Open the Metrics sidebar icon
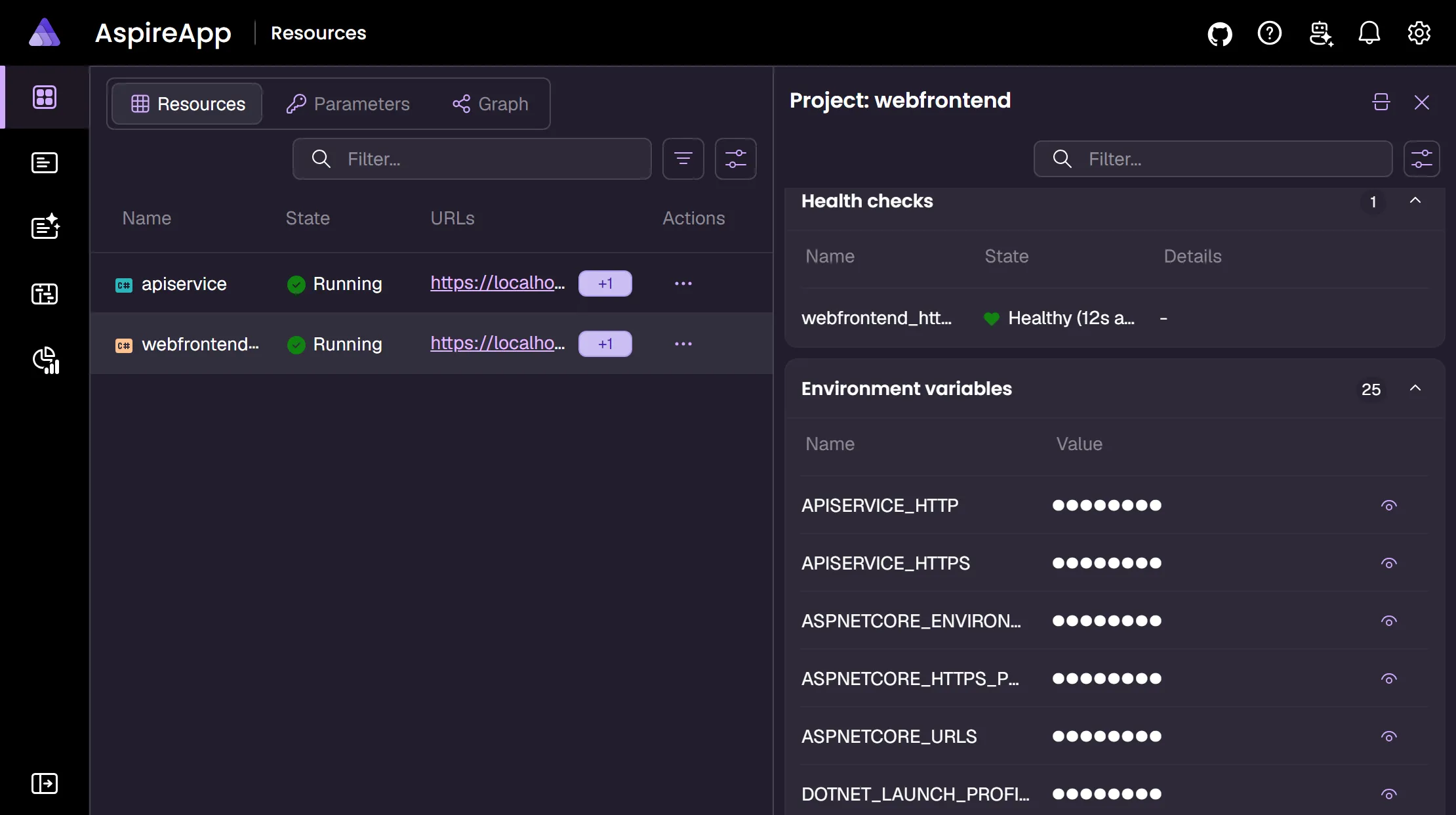 [46, 360]
